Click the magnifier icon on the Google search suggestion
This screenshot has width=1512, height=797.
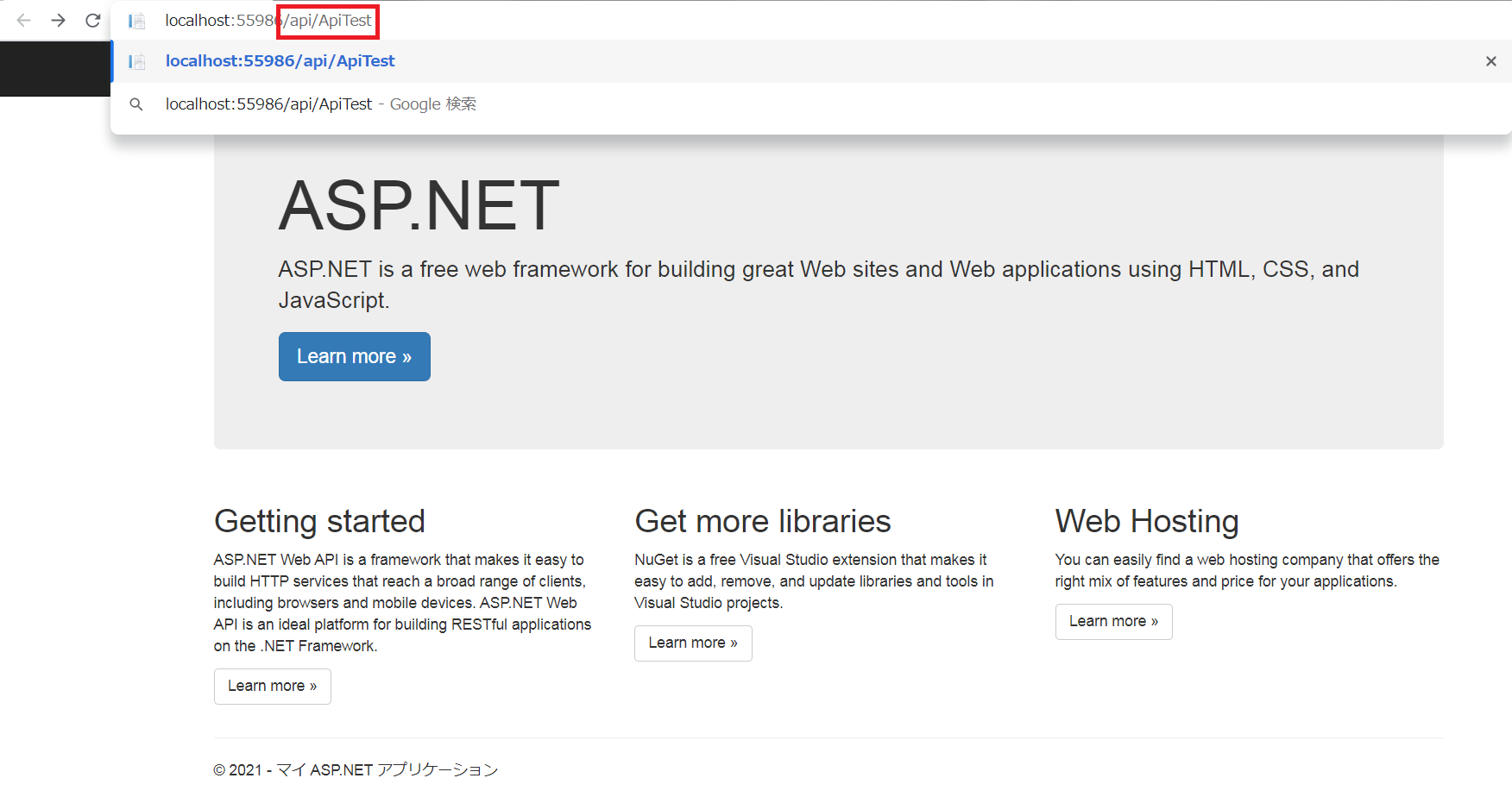pyautogui.click(x=135, y=104)
